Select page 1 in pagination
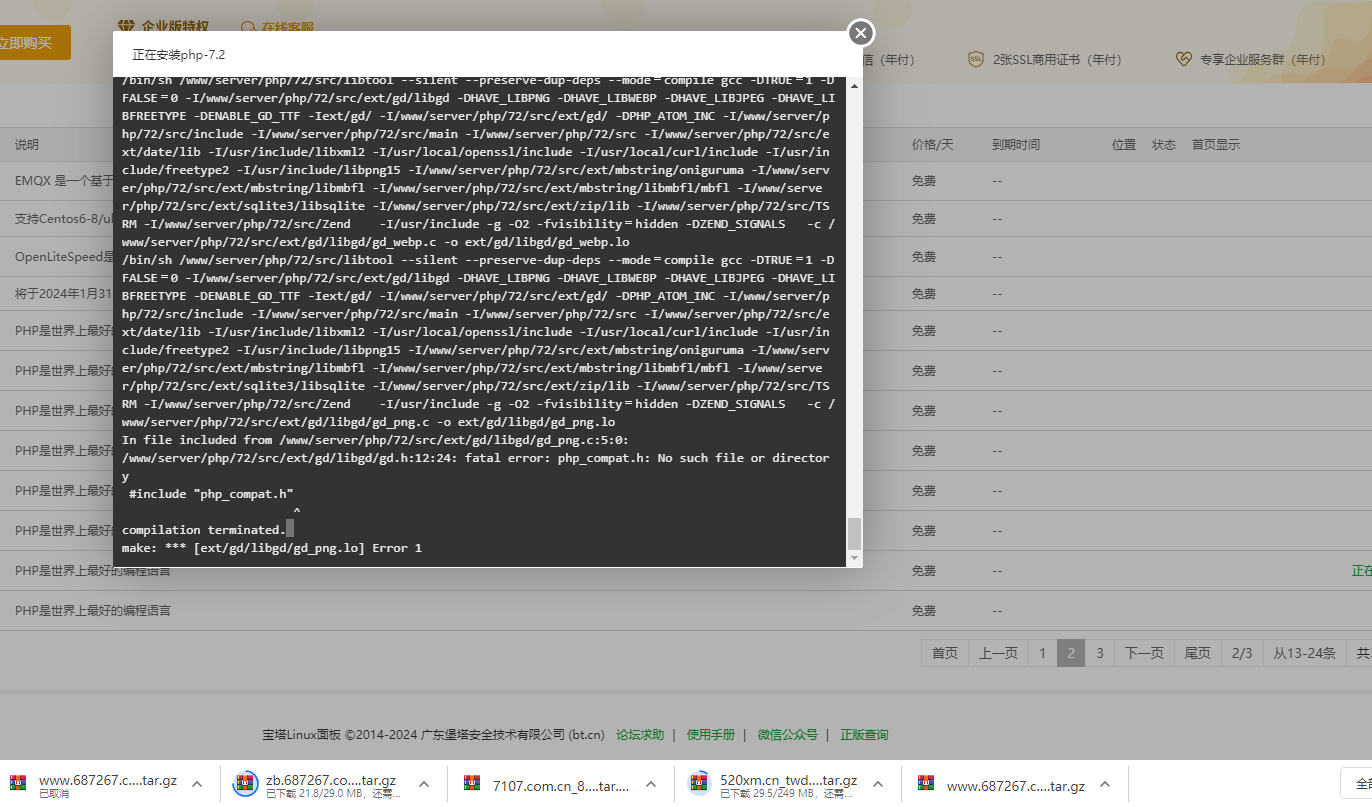The height and width of the screenshot is (807, 1372). point(1042,653)
